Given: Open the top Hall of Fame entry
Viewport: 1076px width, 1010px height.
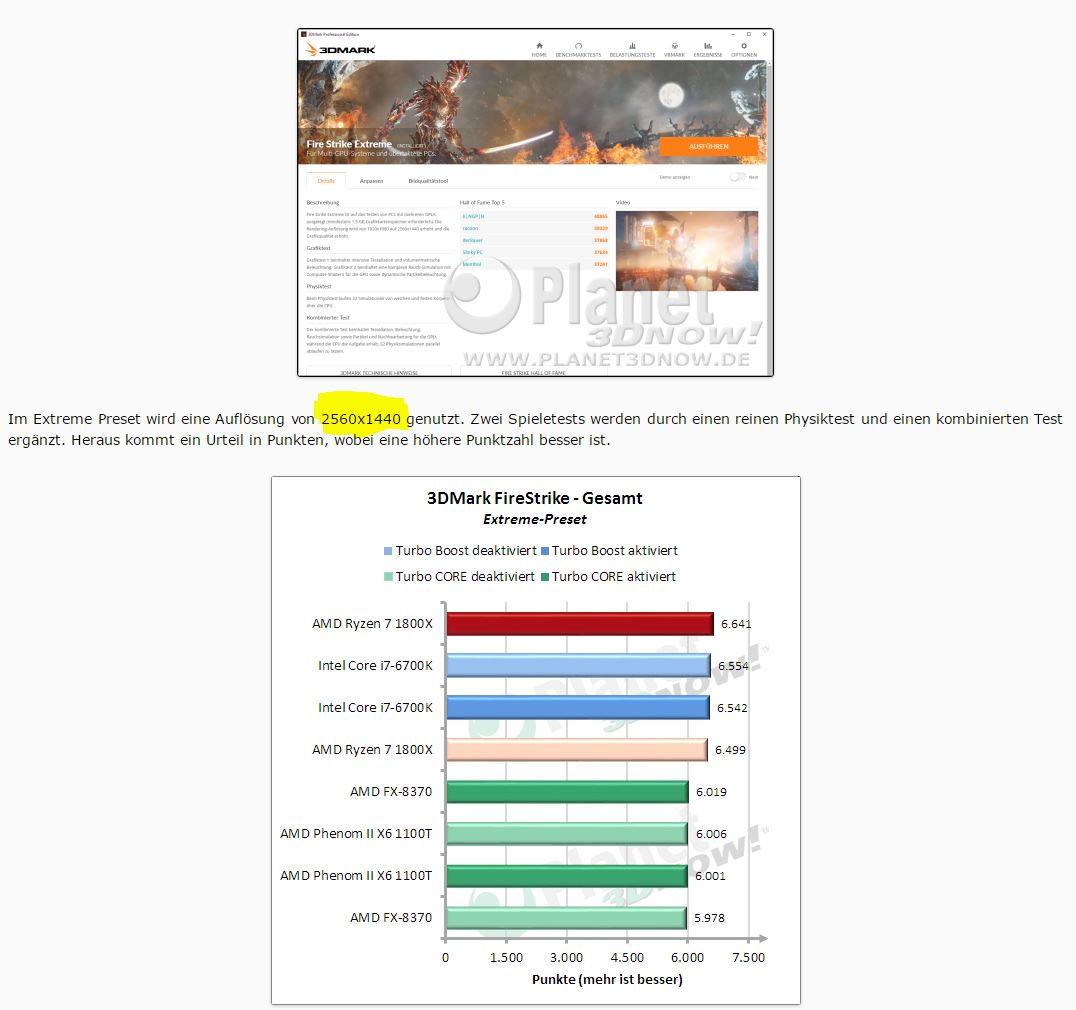Looking at the screenshot, I should [x=535, y=216].
